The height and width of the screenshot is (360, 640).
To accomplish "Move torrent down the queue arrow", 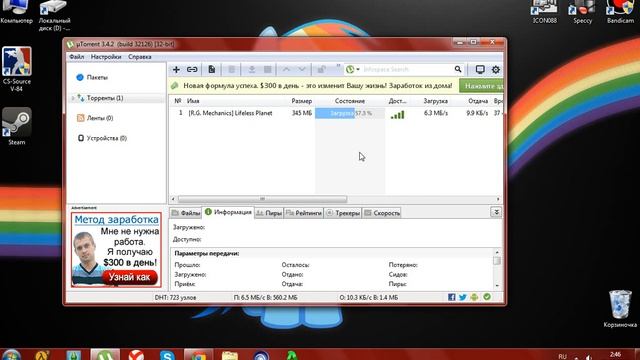I will pyautogui.click(x=302, y=70).
